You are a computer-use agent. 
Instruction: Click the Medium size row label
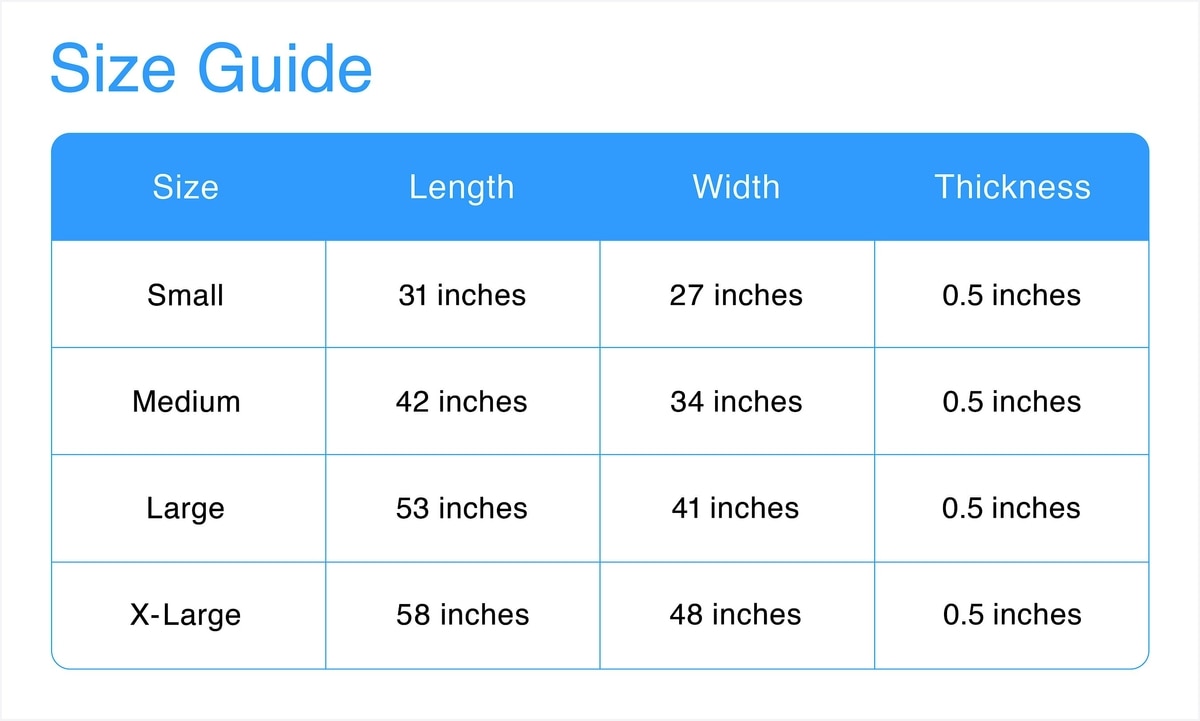(186, 402)
